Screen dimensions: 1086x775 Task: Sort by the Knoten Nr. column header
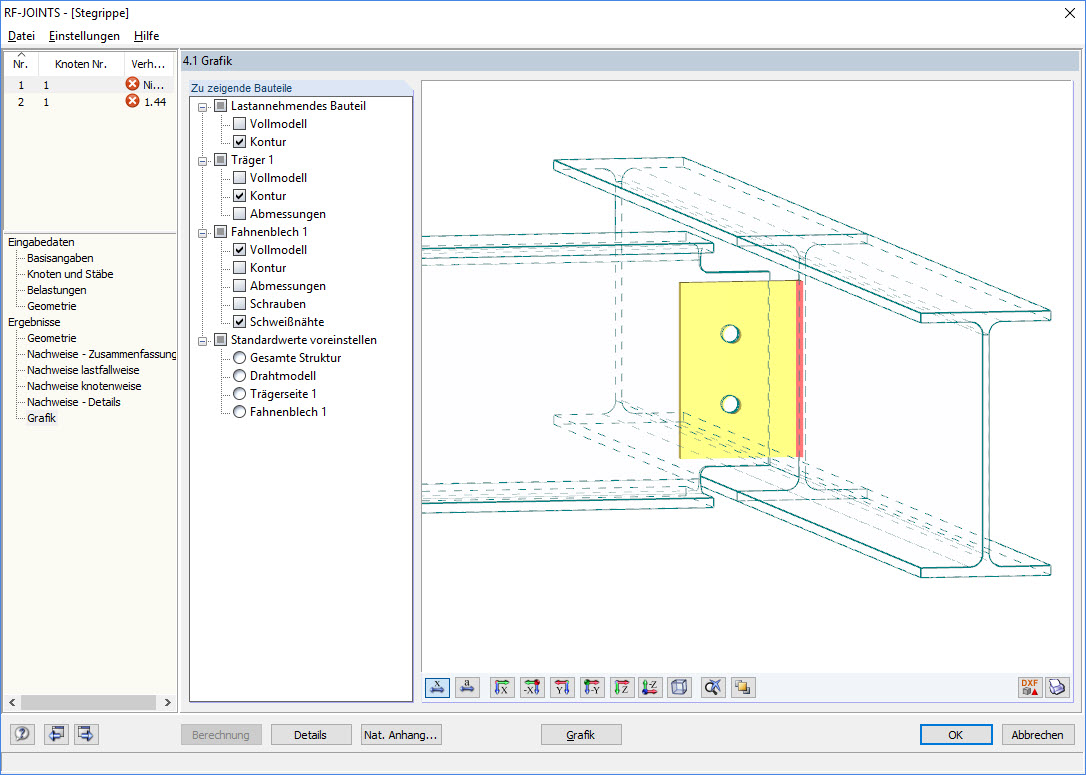click(x=81, y=64)
